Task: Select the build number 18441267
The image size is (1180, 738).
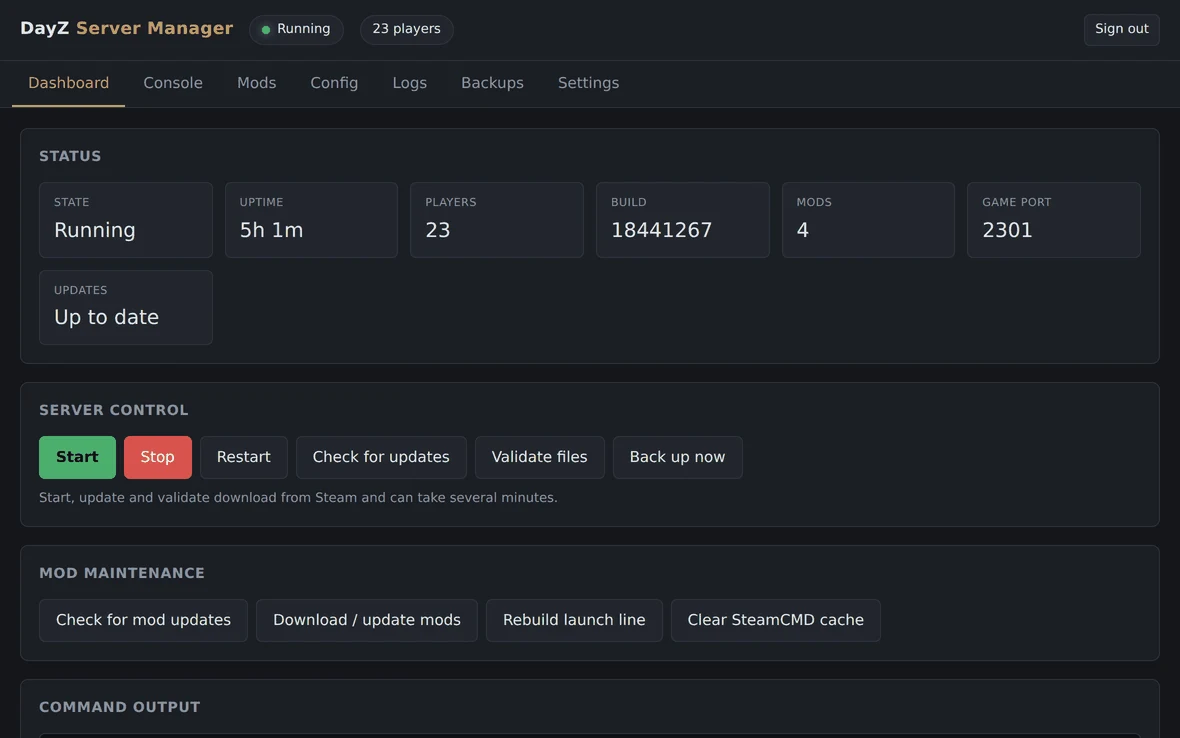Action: [661, 230]
